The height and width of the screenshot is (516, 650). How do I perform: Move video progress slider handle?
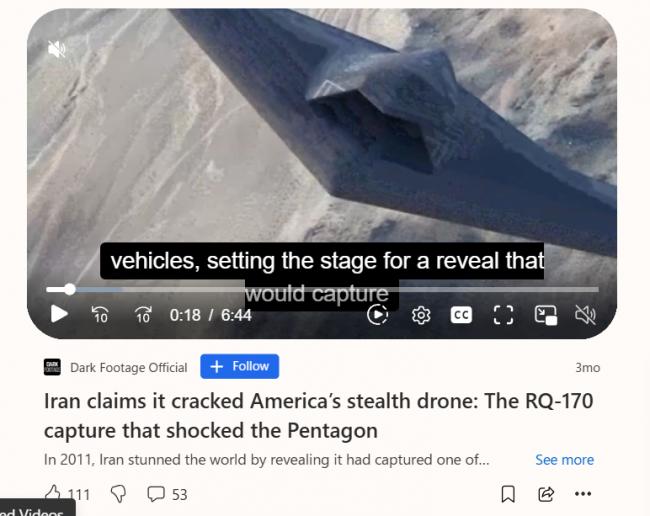[70, 289]
